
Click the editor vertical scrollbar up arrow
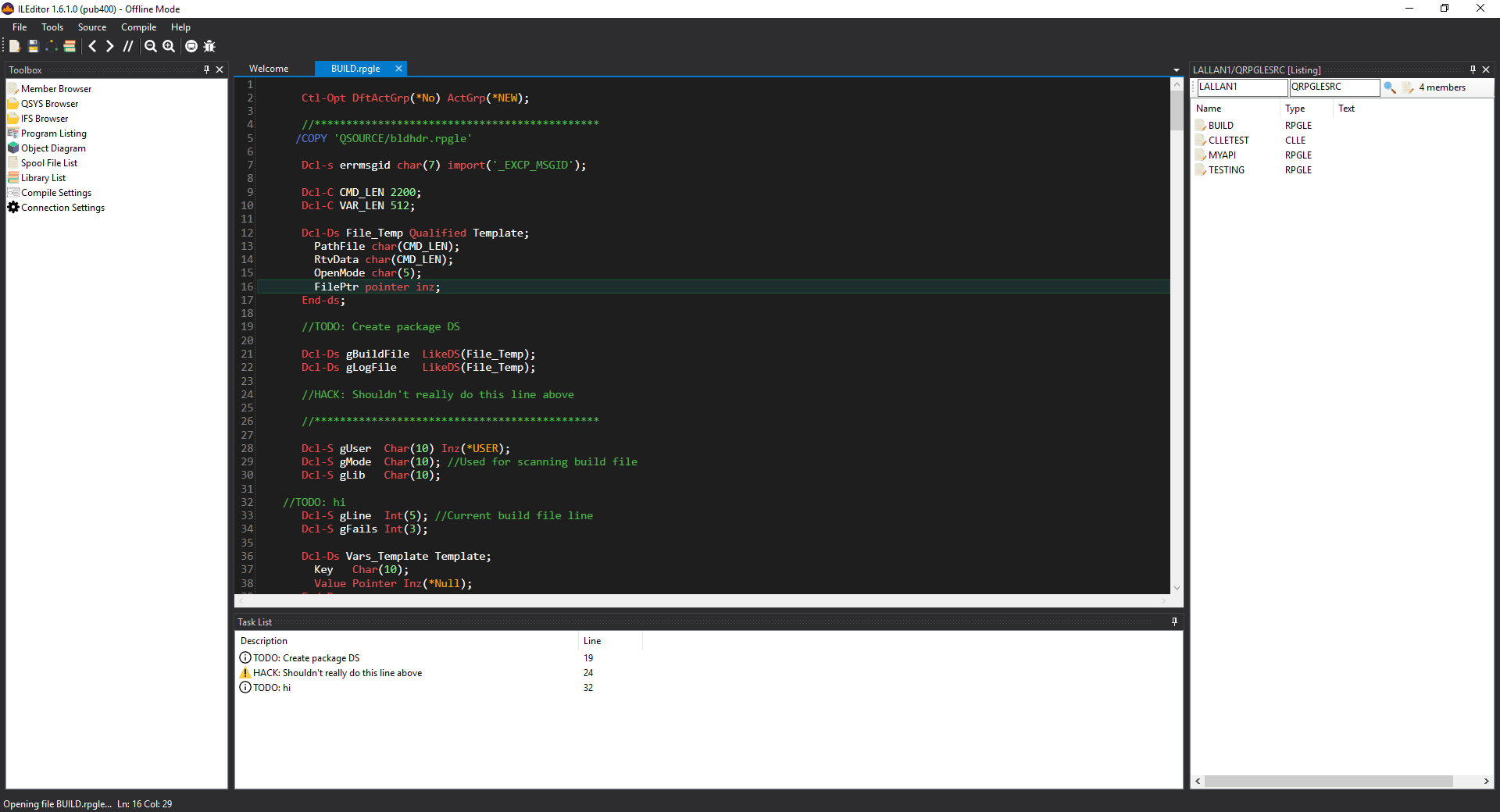1177,84
